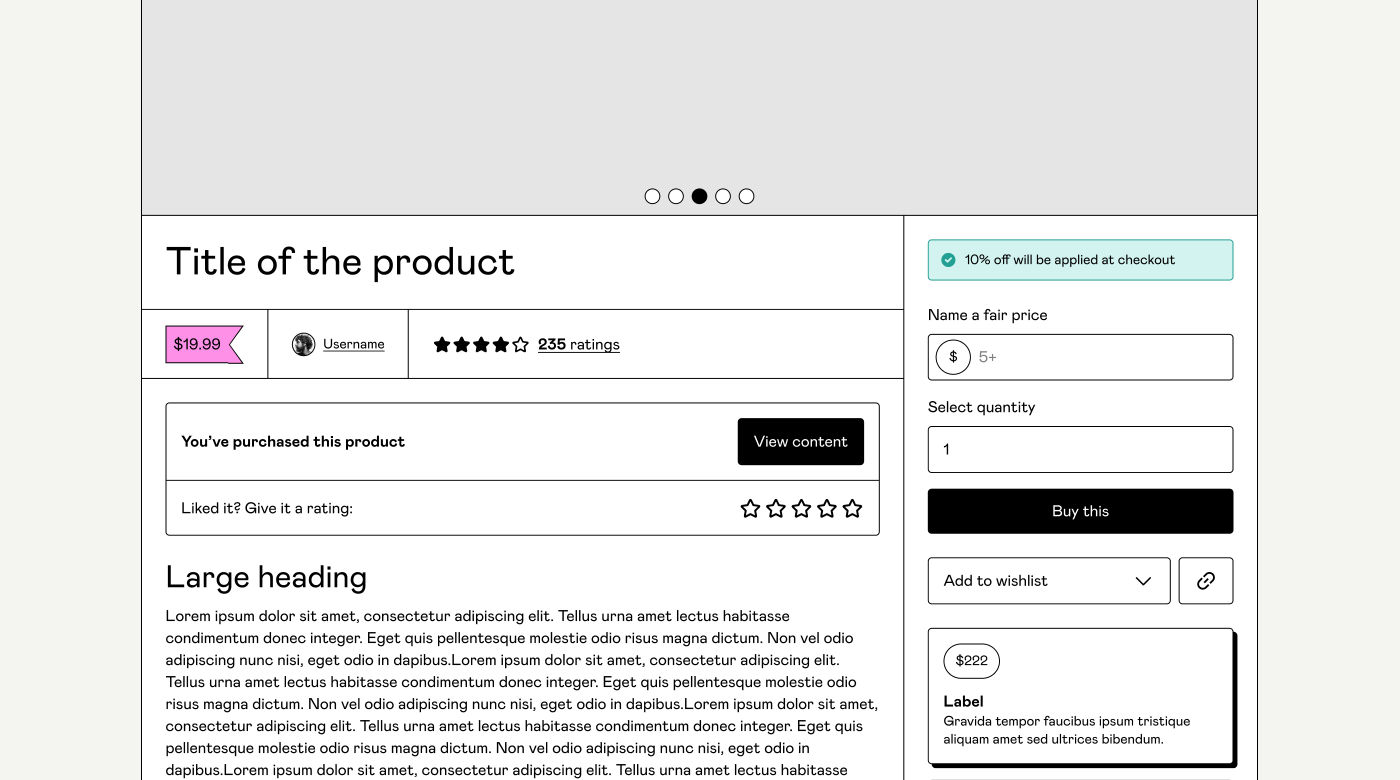
Task: Click the Username link next to the avatar
Action: 353,343
